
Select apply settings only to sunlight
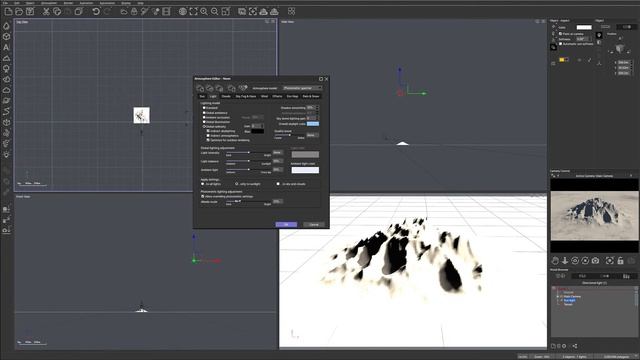pos(237,184)
